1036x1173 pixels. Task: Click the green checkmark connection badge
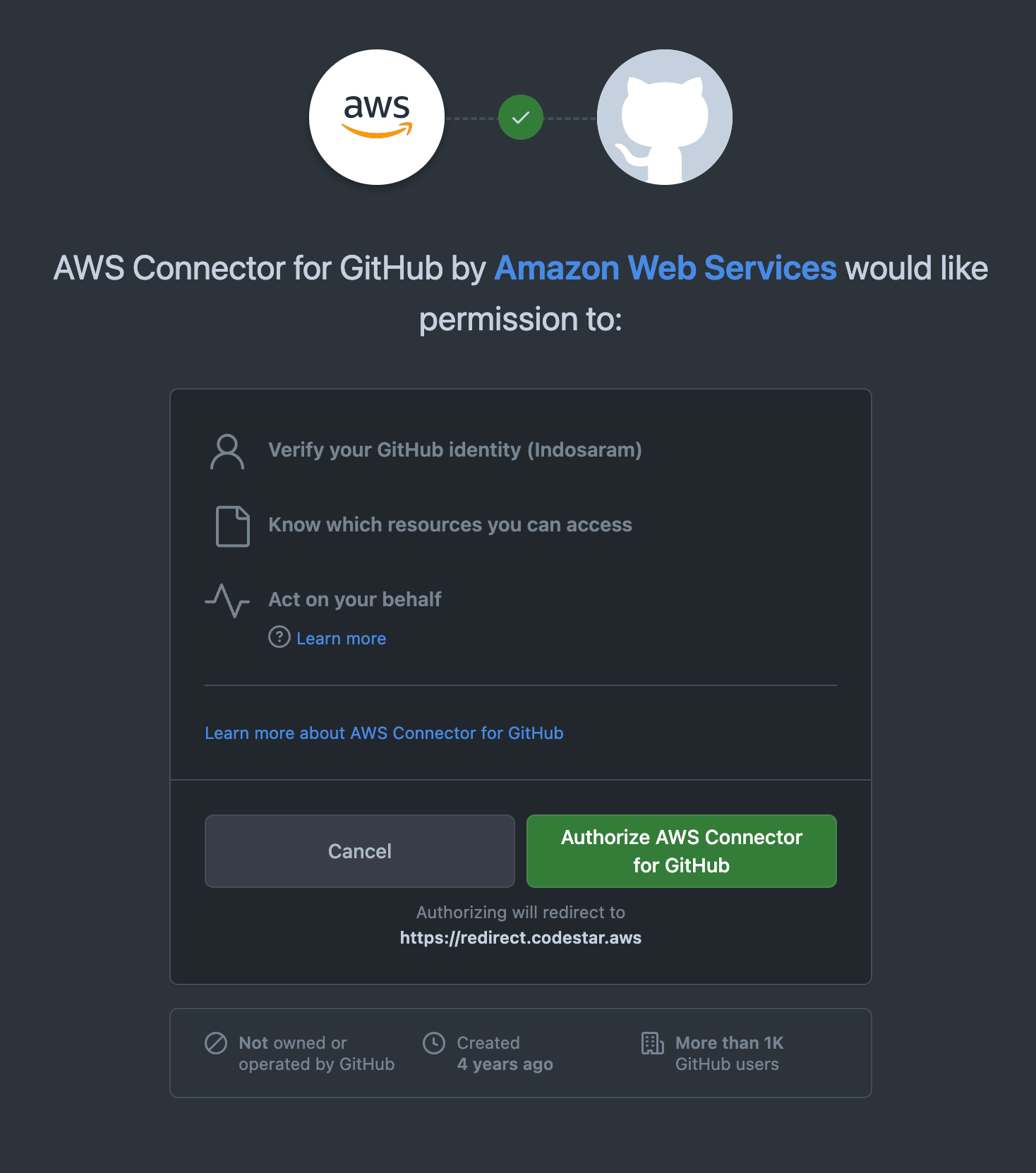pyautogui.click(x=521, y=117)
